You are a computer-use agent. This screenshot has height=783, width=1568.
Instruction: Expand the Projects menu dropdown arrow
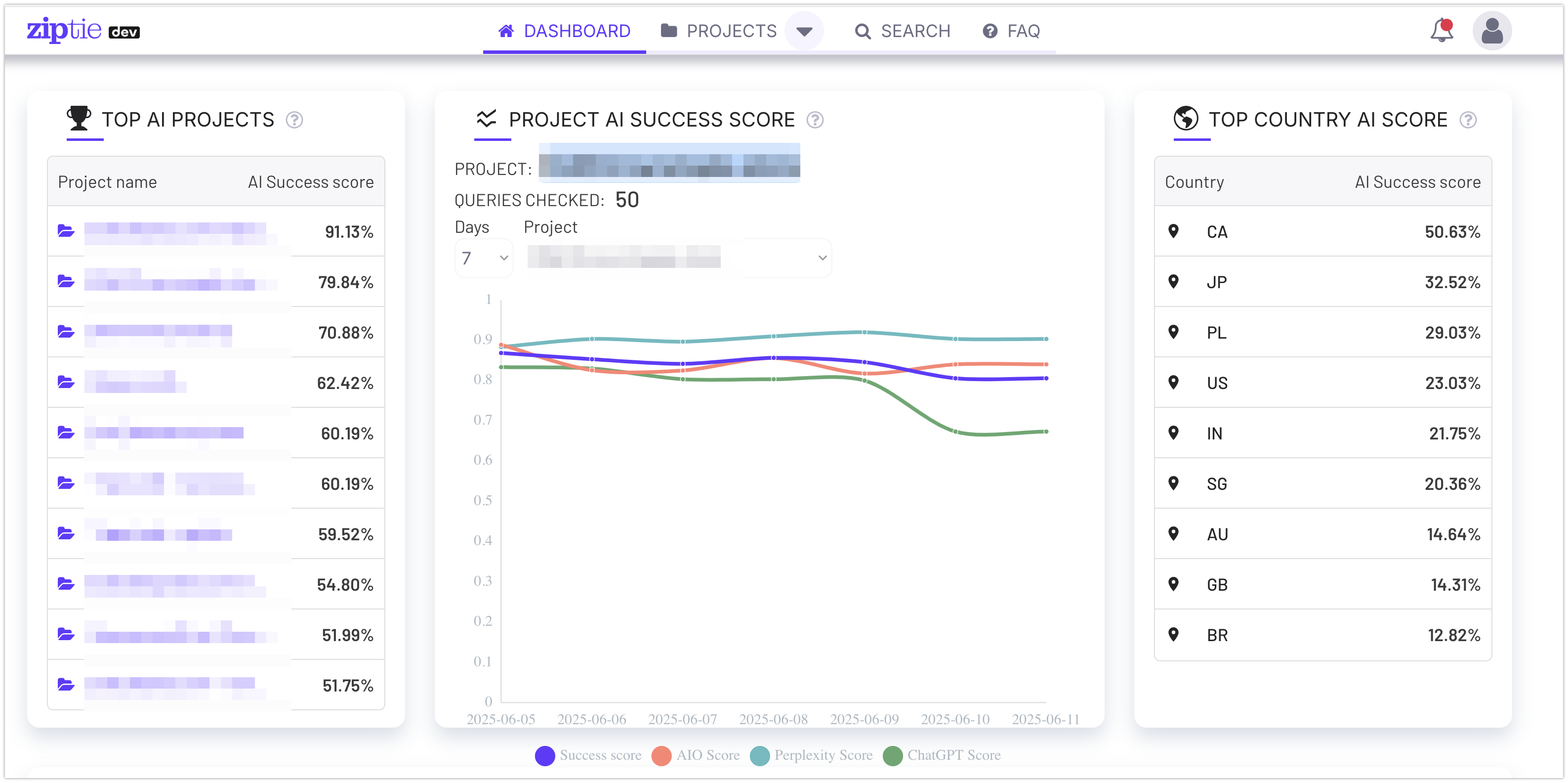(x=804, y=31)
